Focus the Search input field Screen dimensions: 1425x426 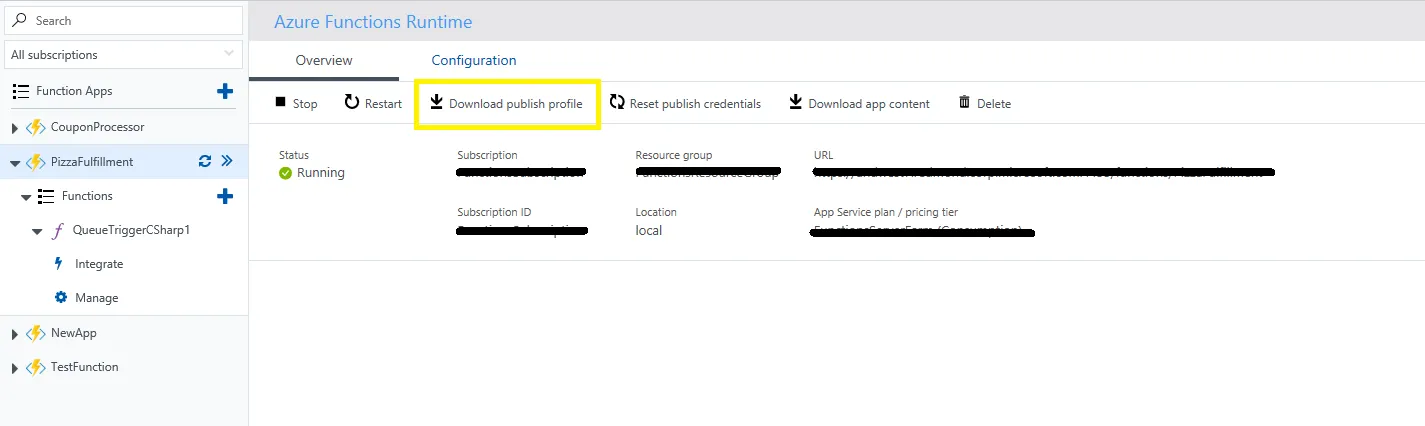coord(124,20)
